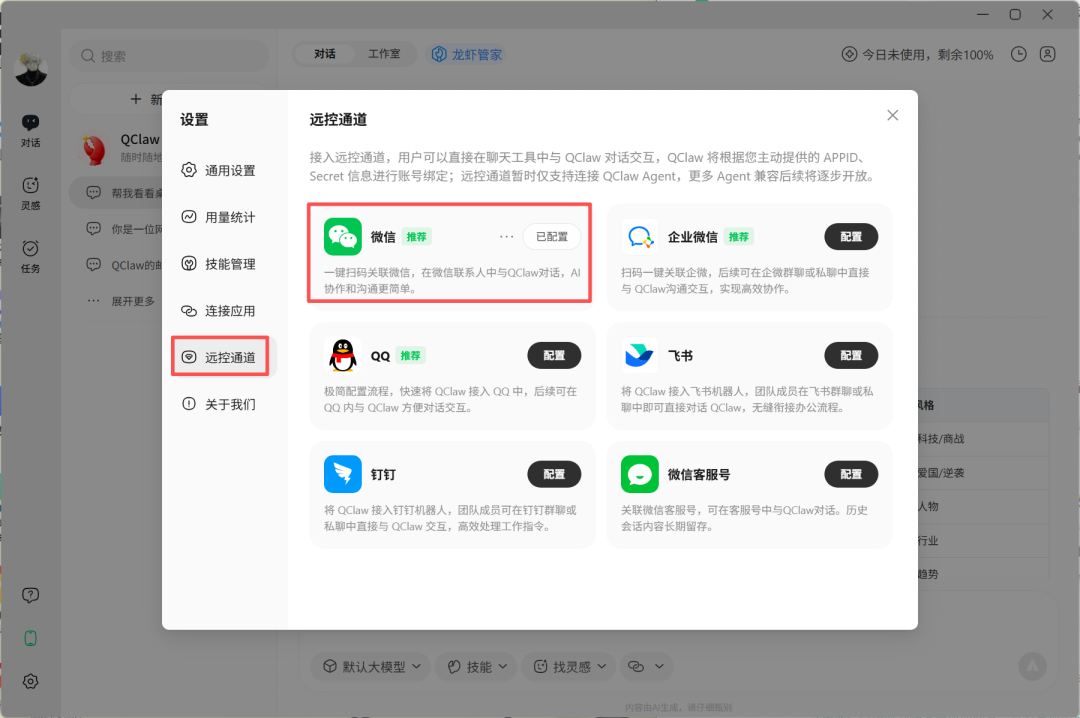Screen dimensions: 1080x718
Task: Click 配置 button for 钉钉
Action: [x=554, y=474]
